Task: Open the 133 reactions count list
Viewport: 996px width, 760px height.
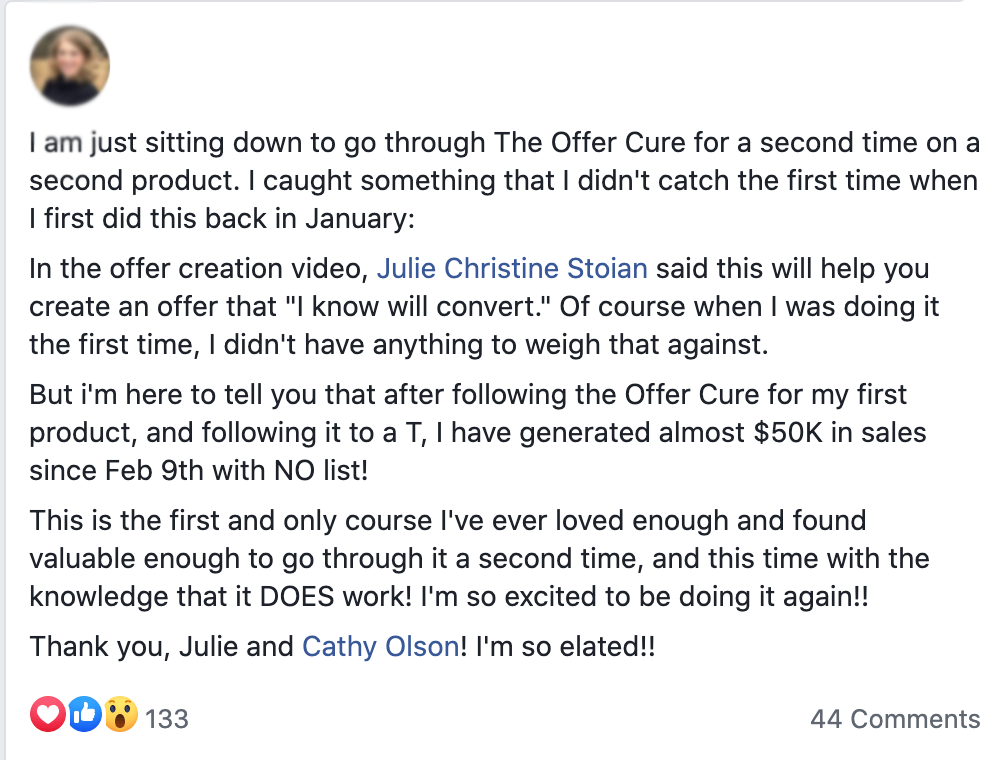Action: point(166,719)
